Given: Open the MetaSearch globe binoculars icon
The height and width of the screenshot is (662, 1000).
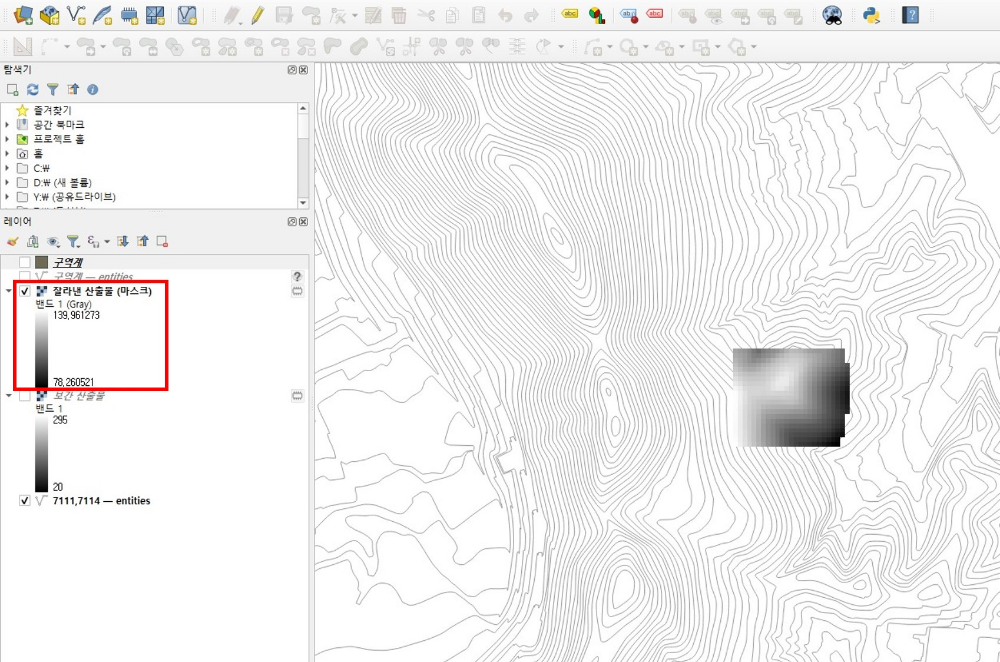Looking at the screenshot, I should point(832,15).
